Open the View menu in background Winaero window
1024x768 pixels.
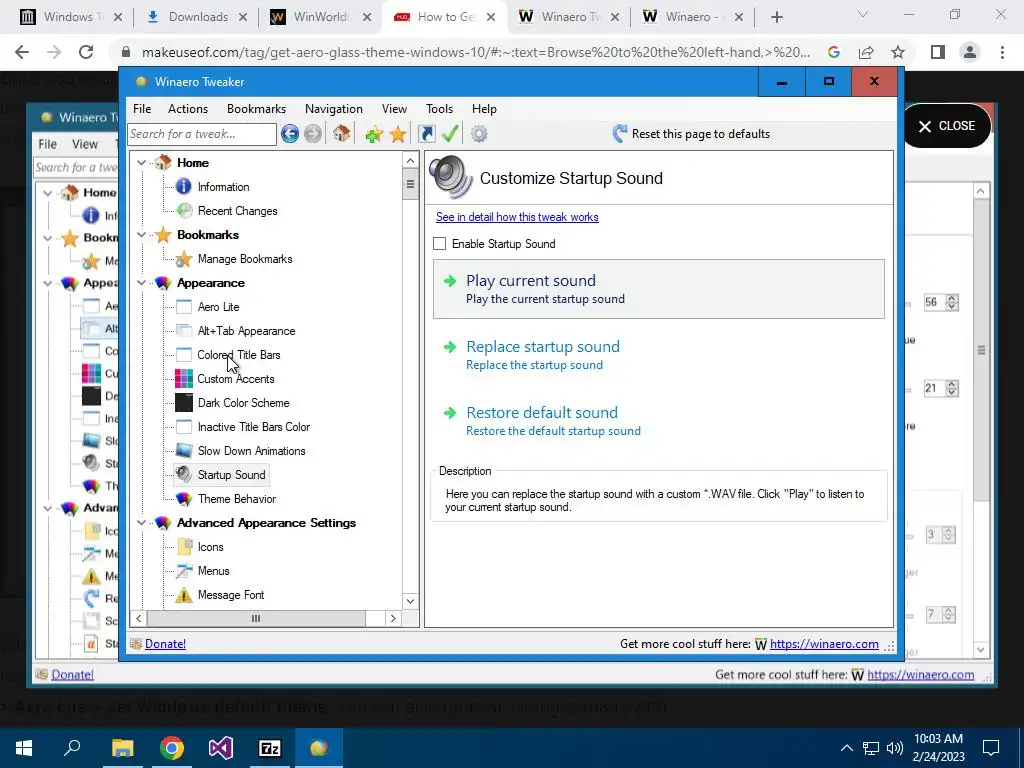point(85,144)
